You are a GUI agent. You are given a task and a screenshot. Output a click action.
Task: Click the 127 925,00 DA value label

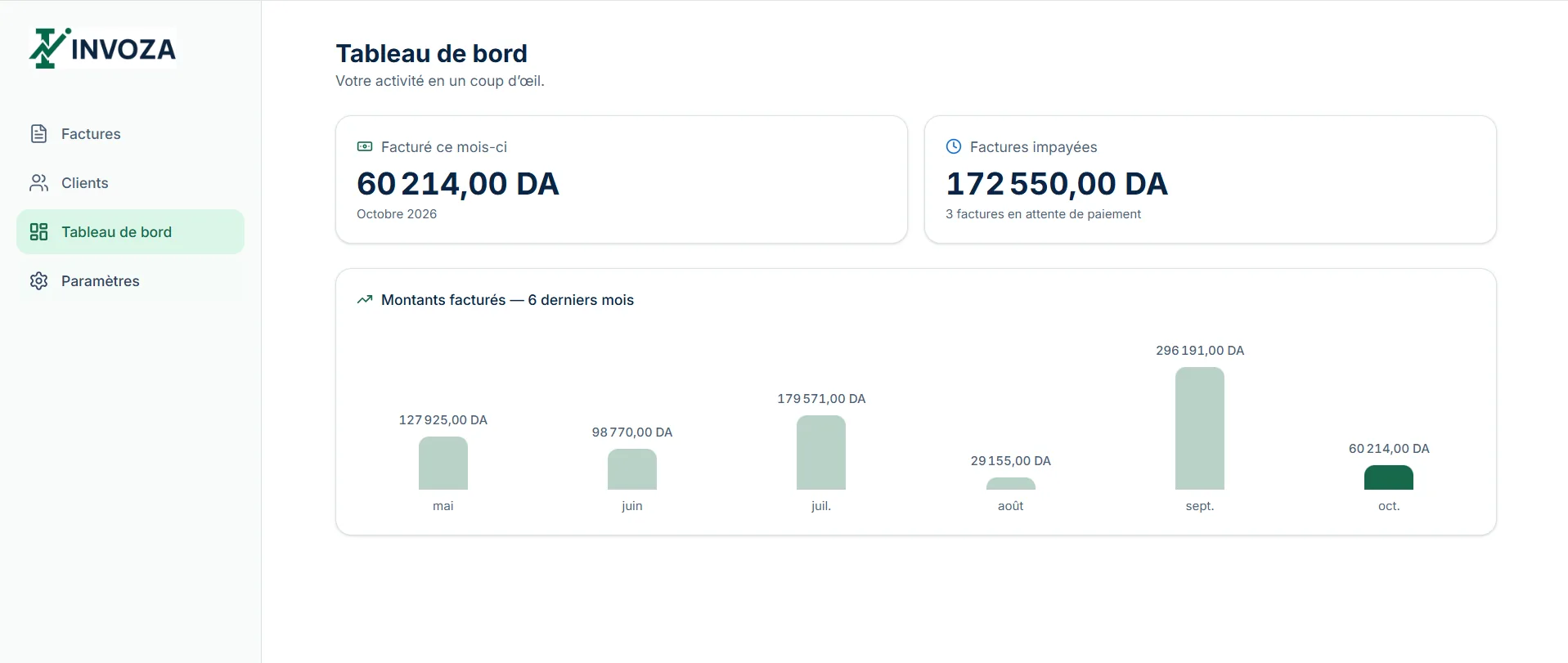click(443, 420)
